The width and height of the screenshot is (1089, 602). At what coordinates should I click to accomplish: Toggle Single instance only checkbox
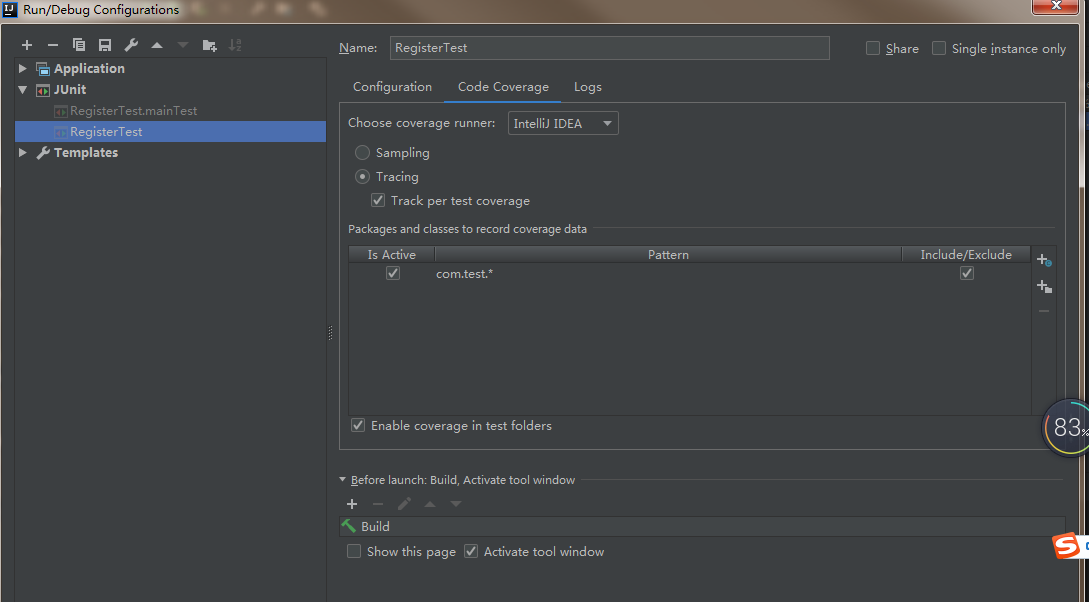pos(939,49)
